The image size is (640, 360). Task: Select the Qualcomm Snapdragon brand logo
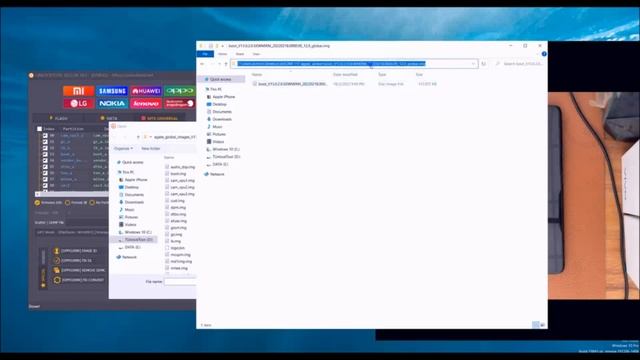179,104
